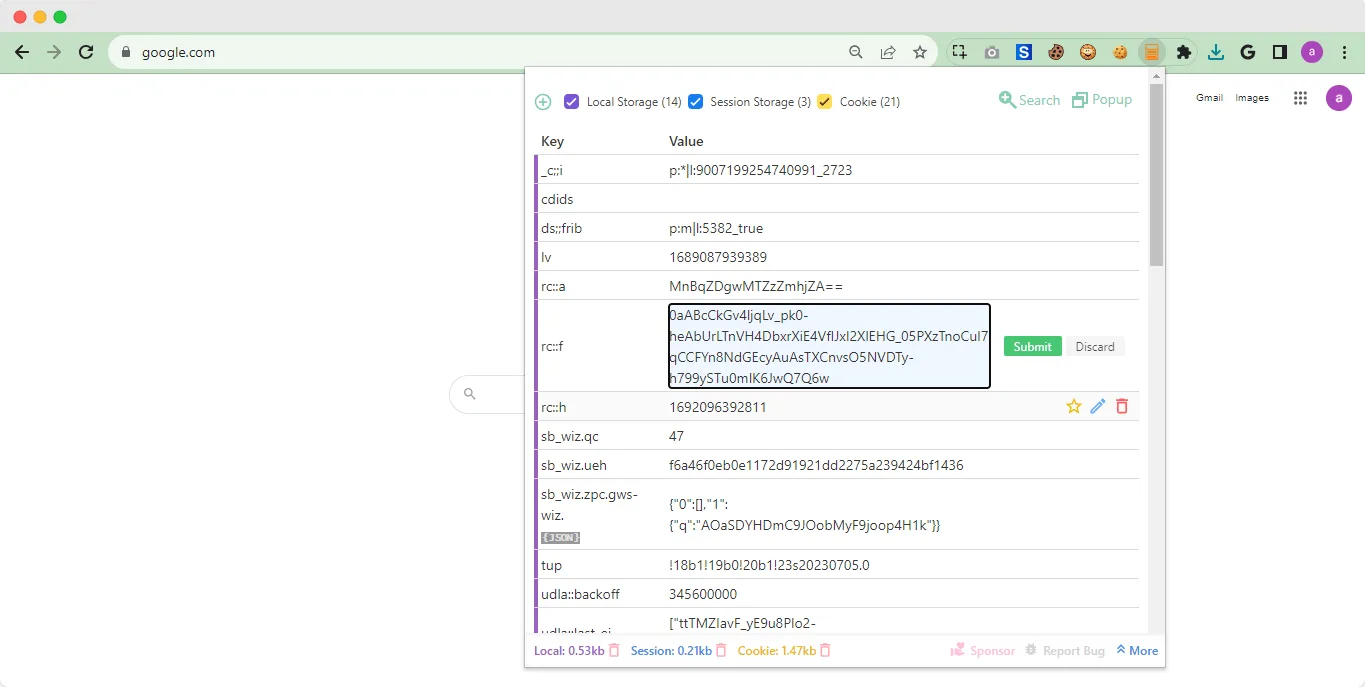
Task: Click the Sponsor link
Action: point(982,650)
